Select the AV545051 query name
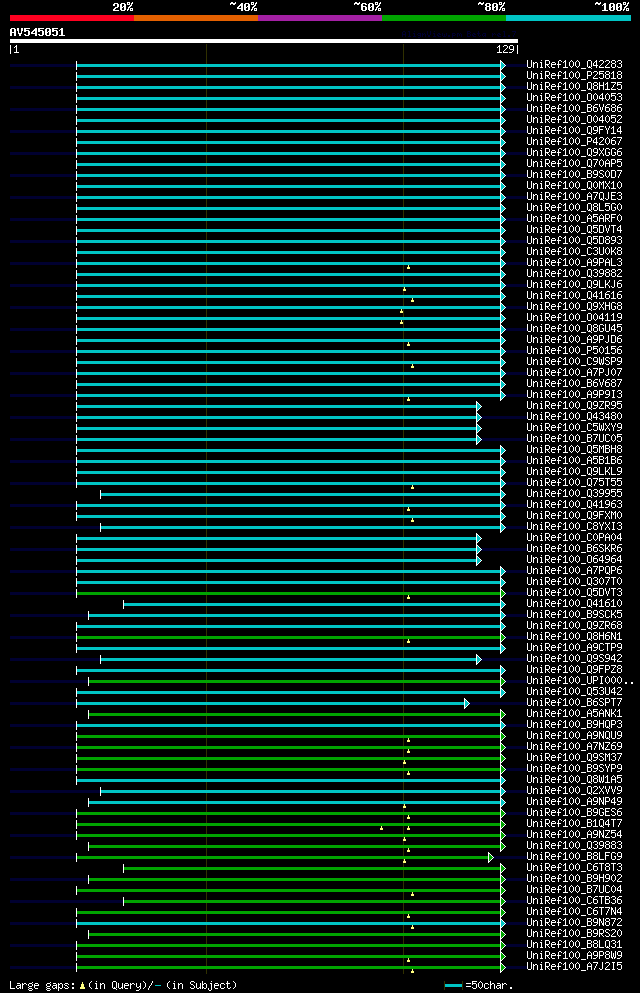The image size is (640, 993). (x=37, y=32)
